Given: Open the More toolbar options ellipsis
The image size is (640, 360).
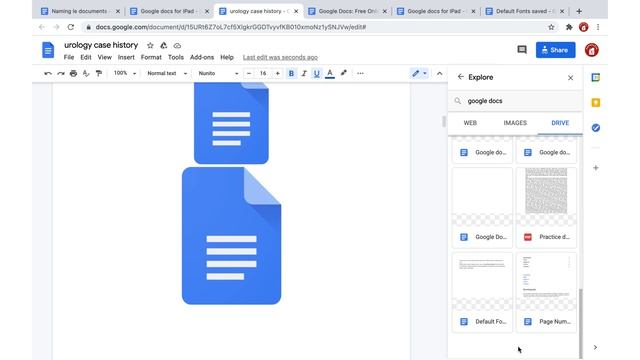Looking at the screenshot, I should 360,73.
